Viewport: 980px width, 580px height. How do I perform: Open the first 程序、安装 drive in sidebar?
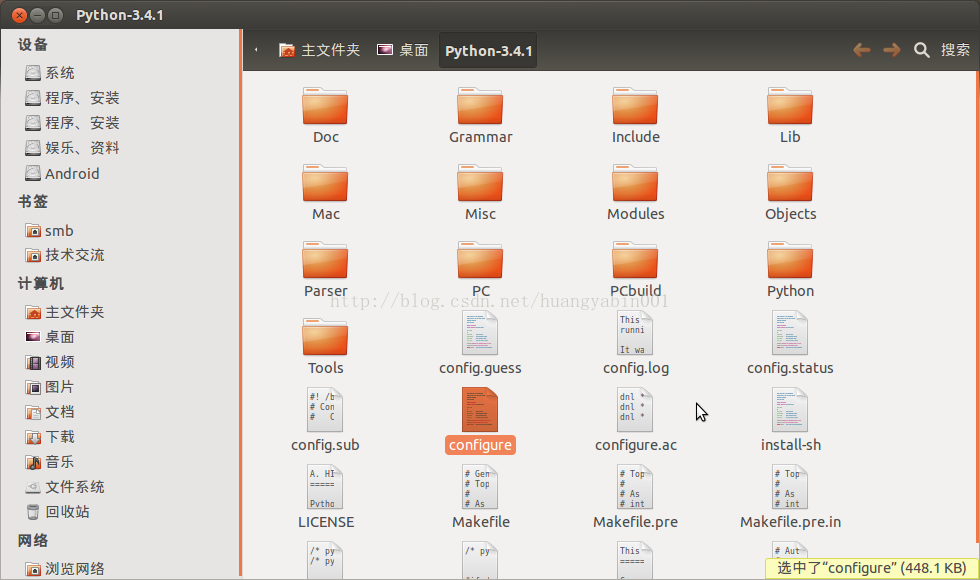(x=72, y=98)
